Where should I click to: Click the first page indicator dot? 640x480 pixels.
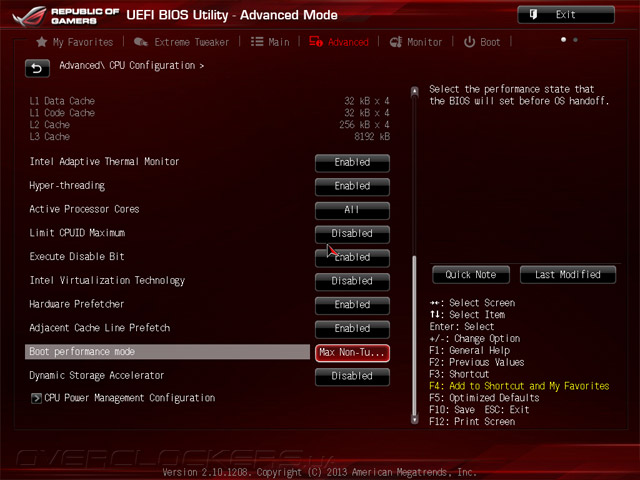[563, 40]
